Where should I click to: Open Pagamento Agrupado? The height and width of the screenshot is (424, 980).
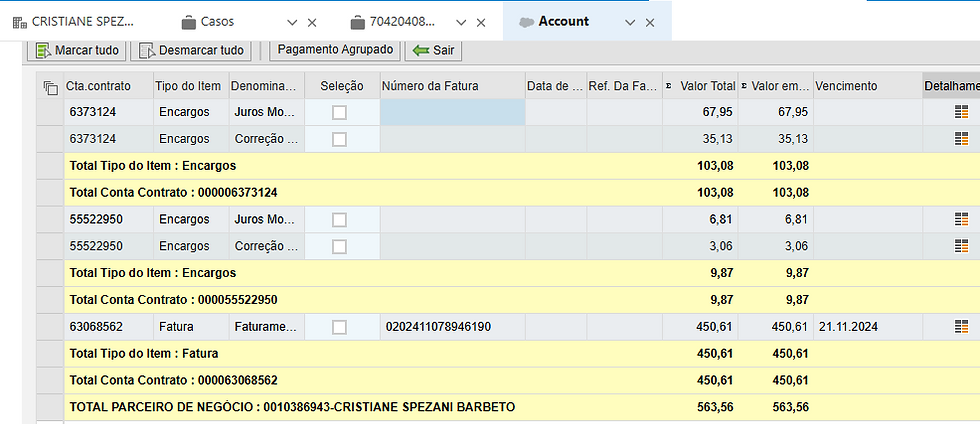point(336,50)
